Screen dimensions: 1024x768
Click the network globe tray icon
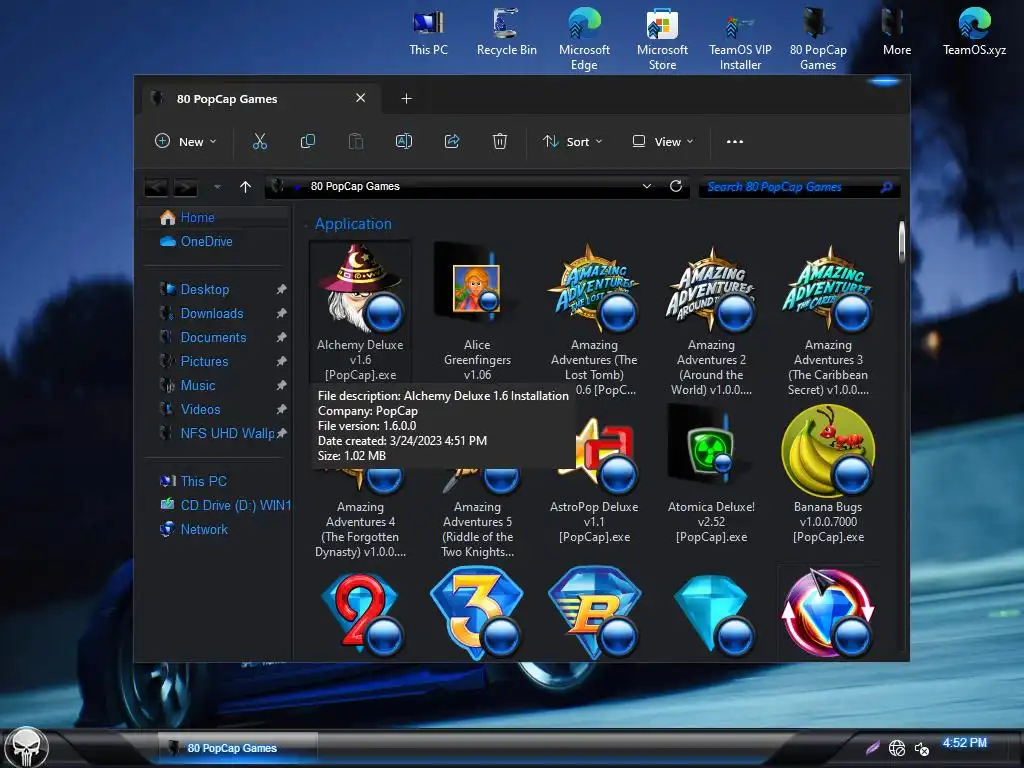pos(897,748)
